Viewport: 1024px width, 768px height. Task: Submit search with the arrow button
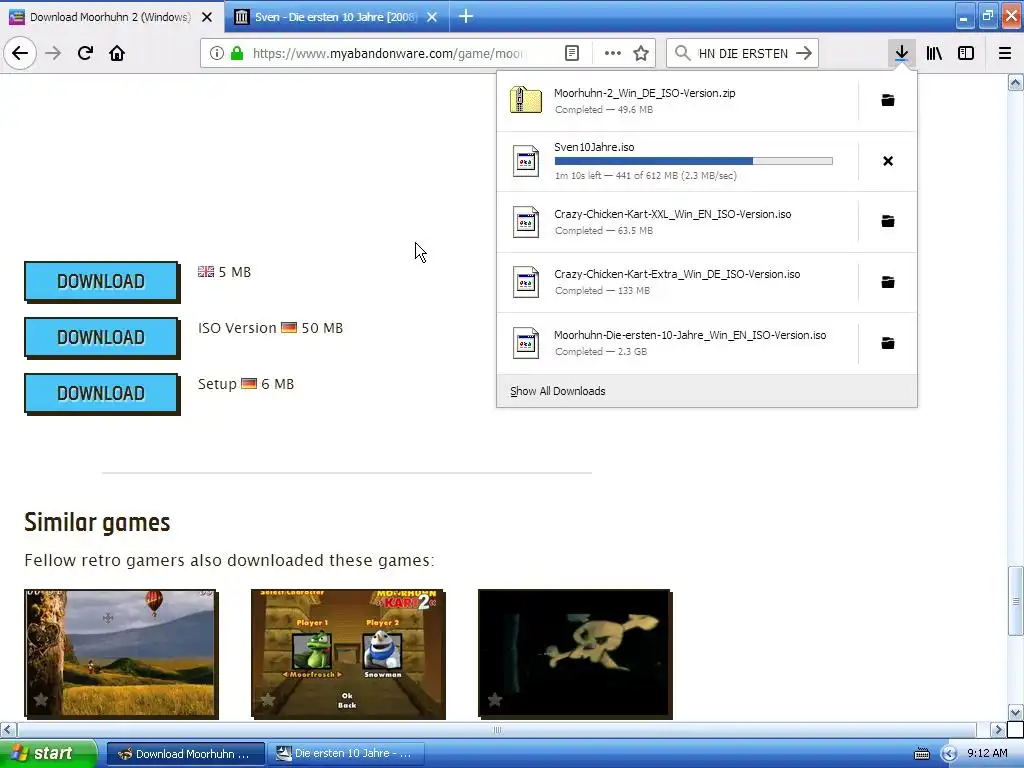pos(804,53)
